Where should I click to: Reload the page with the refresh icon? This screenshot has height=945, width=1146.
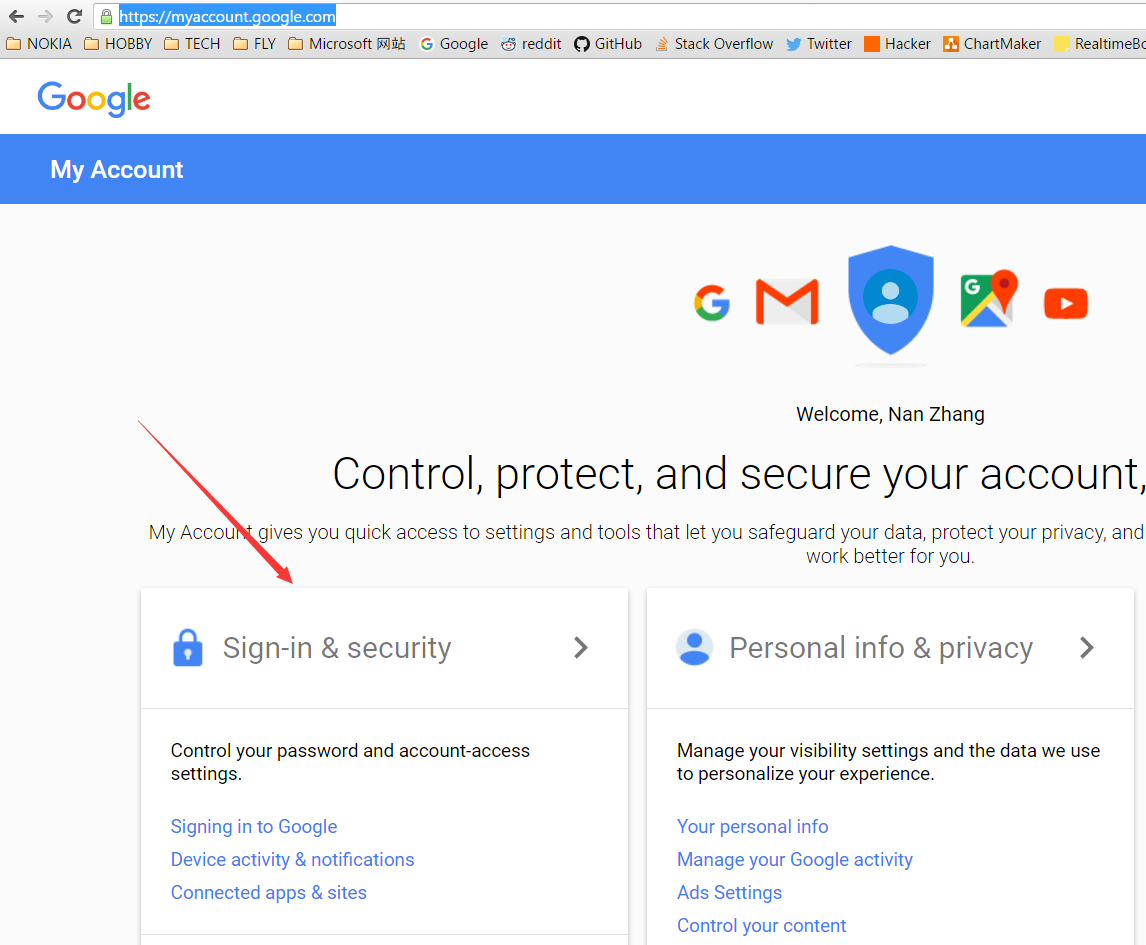(x=74, y=16)
